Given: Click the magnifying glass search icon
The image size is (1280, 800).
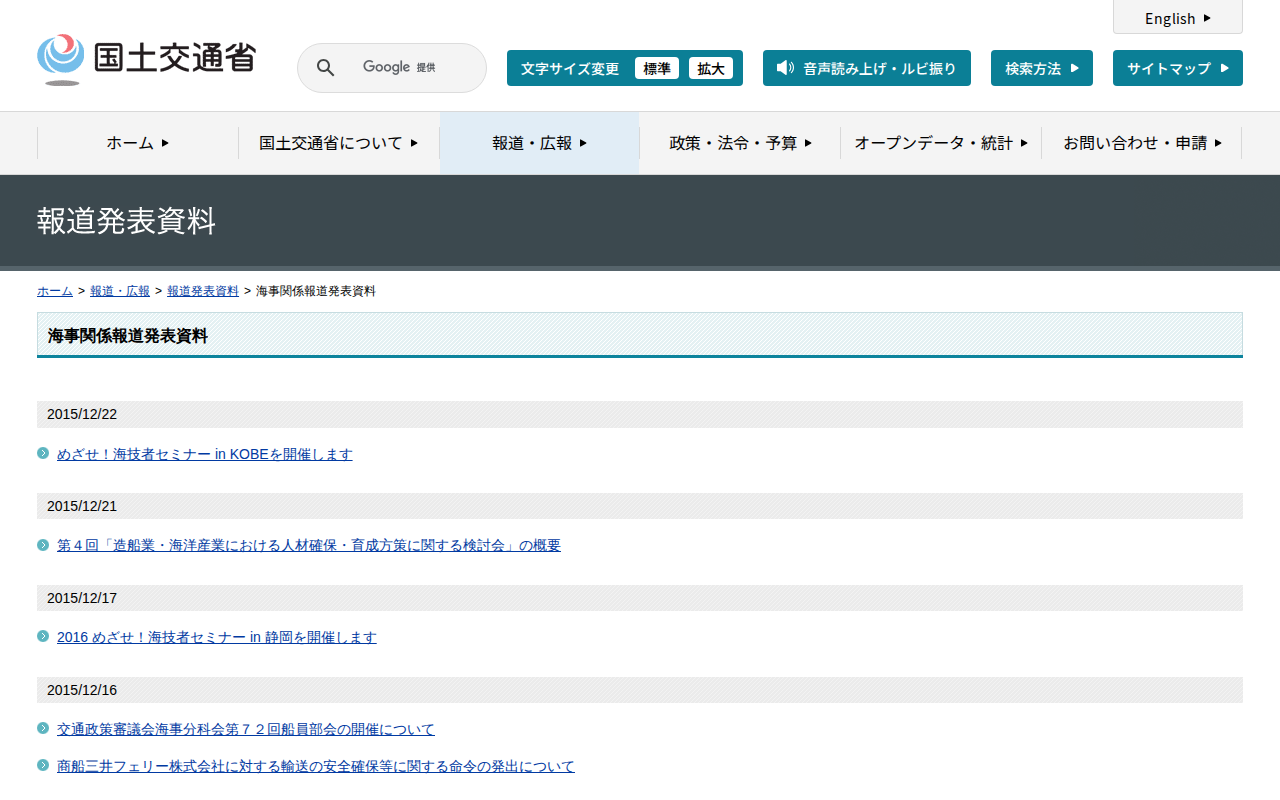Looking at the screenshot, I should pos(325,68).
